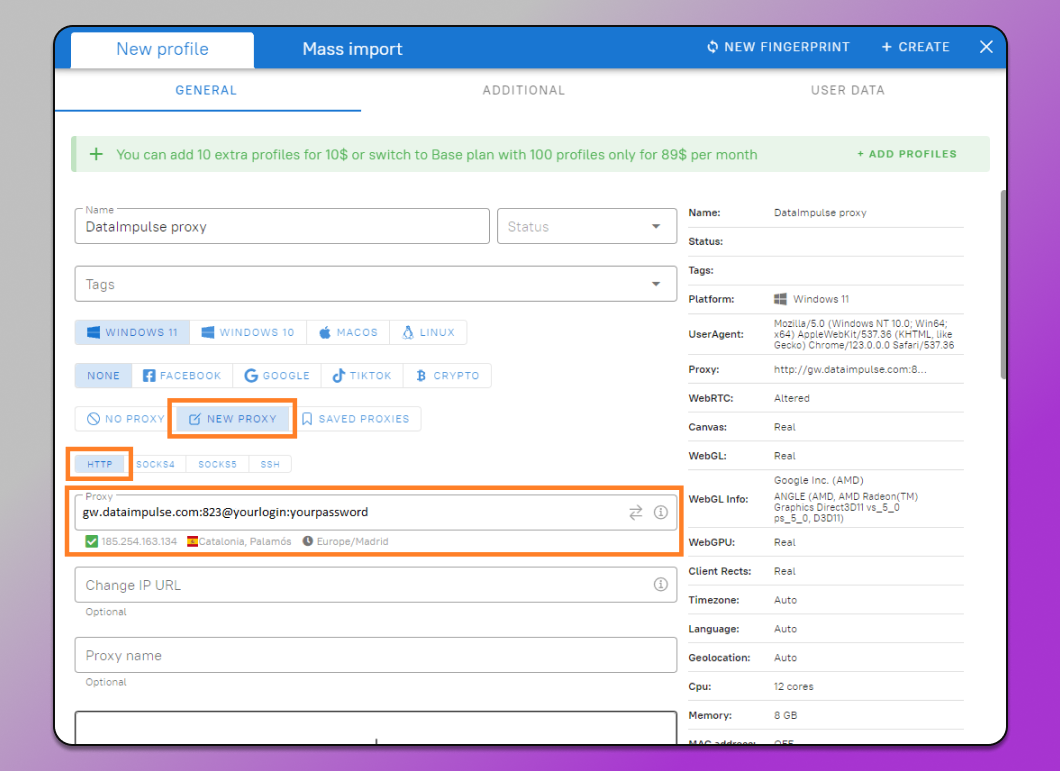
Task: Click the dialog's vertical scrollbar
Action: pyautogui.click(x=1003, y=284)
